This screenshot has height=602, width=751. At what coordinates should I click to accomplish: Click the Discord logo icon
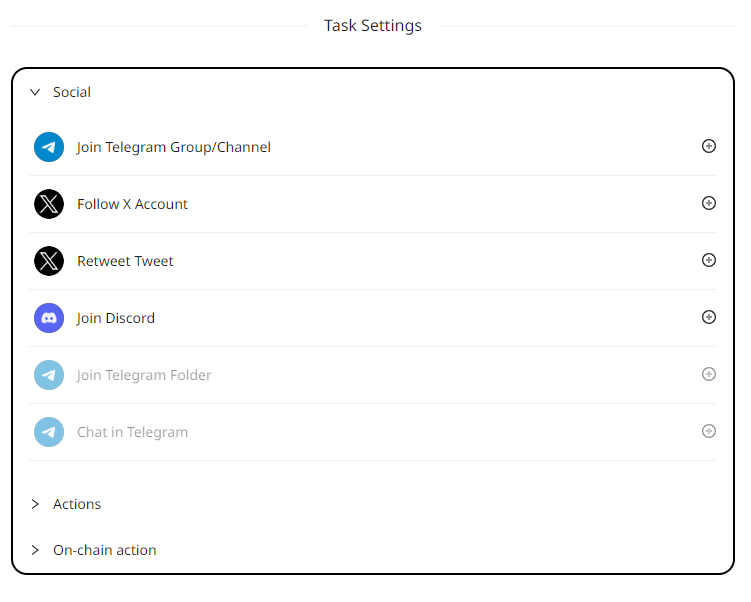coord(49,318)
